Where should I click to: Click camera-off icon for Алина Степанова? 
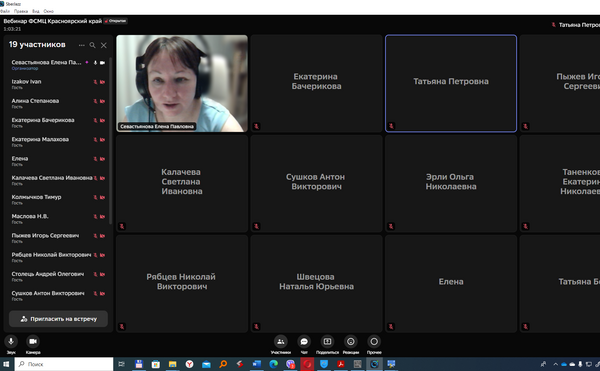102,101
